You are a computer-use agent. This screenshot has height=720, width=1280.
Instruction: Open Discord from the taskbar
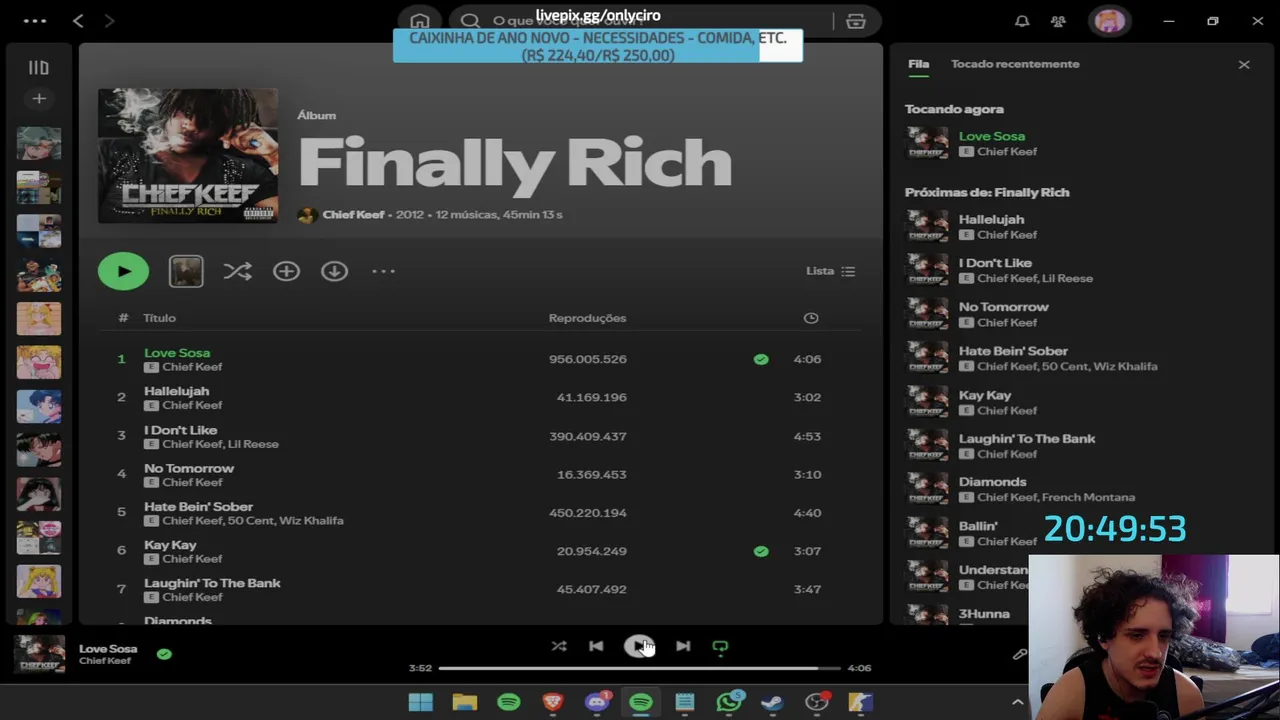tap(597, 702)
